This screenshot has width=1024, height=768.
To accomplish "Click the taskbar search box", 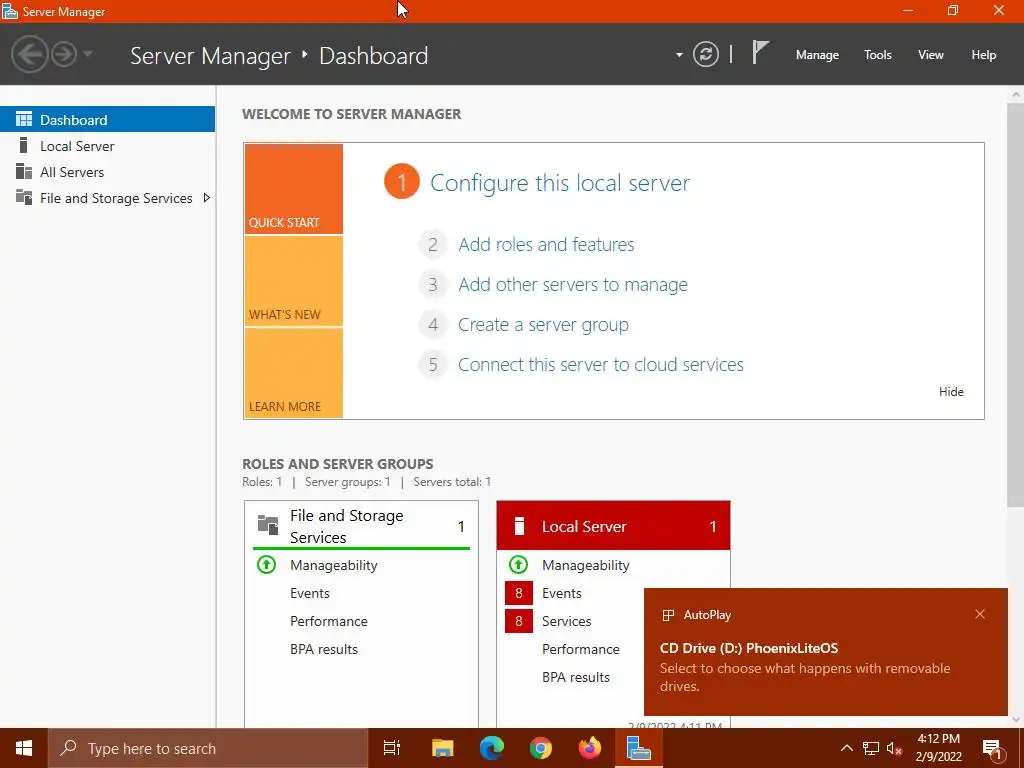I will point(208,748).
